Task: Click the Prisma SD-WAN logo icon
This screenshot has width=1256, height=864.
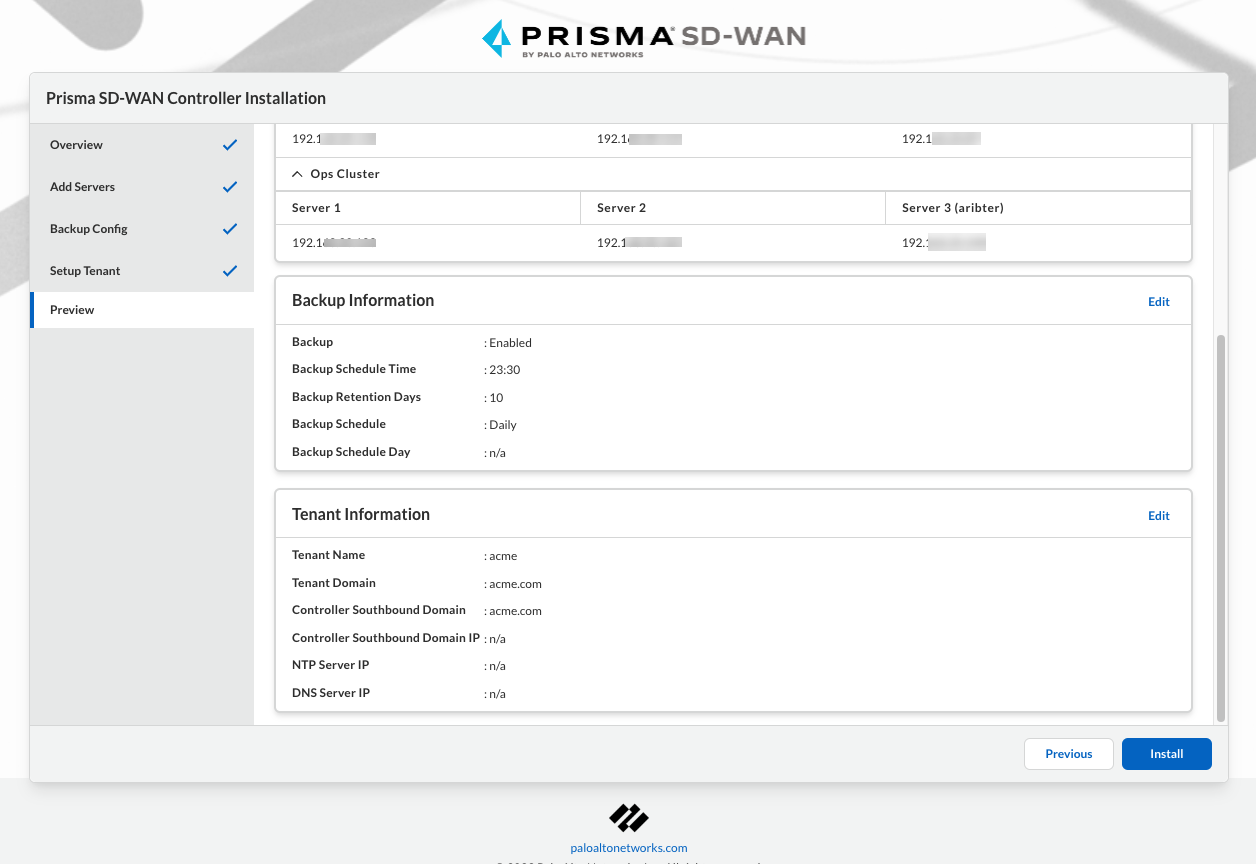Action: (x=497, y=38)
